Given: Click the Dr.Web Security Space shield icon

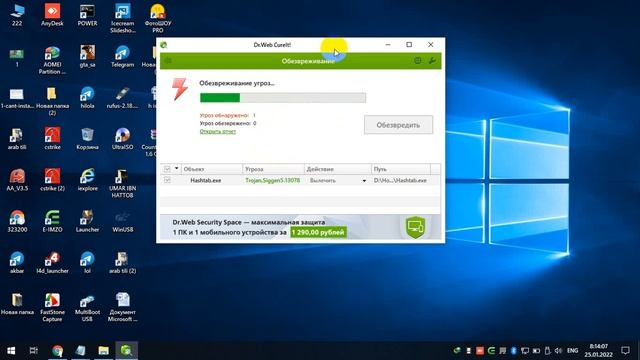Looking at the screenshot, I should pos(416,227).
